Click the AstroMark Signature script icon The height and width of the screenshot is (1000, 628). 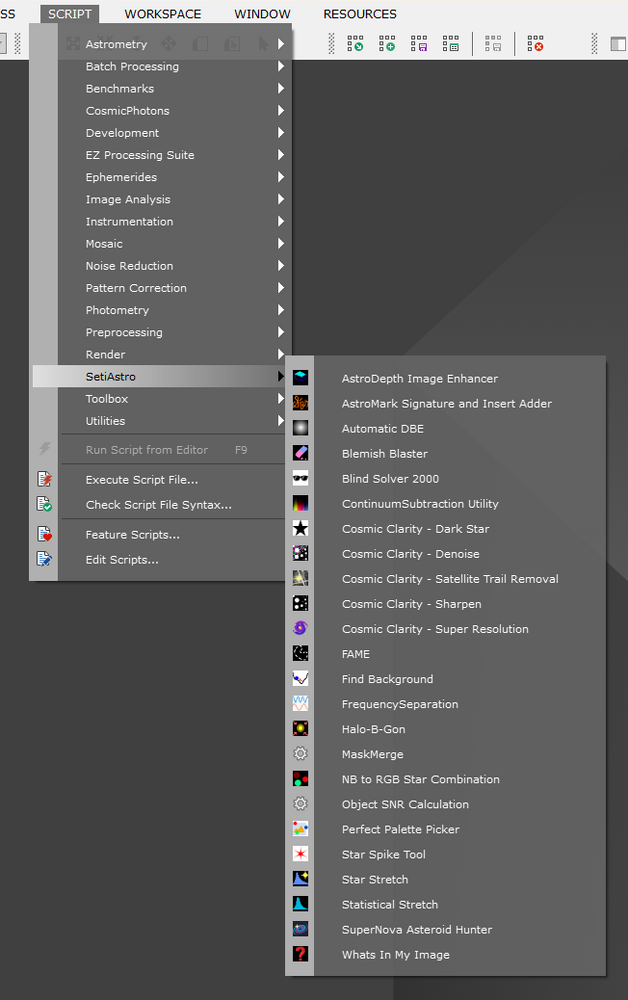pyautogui.click(x=300, y=402)
